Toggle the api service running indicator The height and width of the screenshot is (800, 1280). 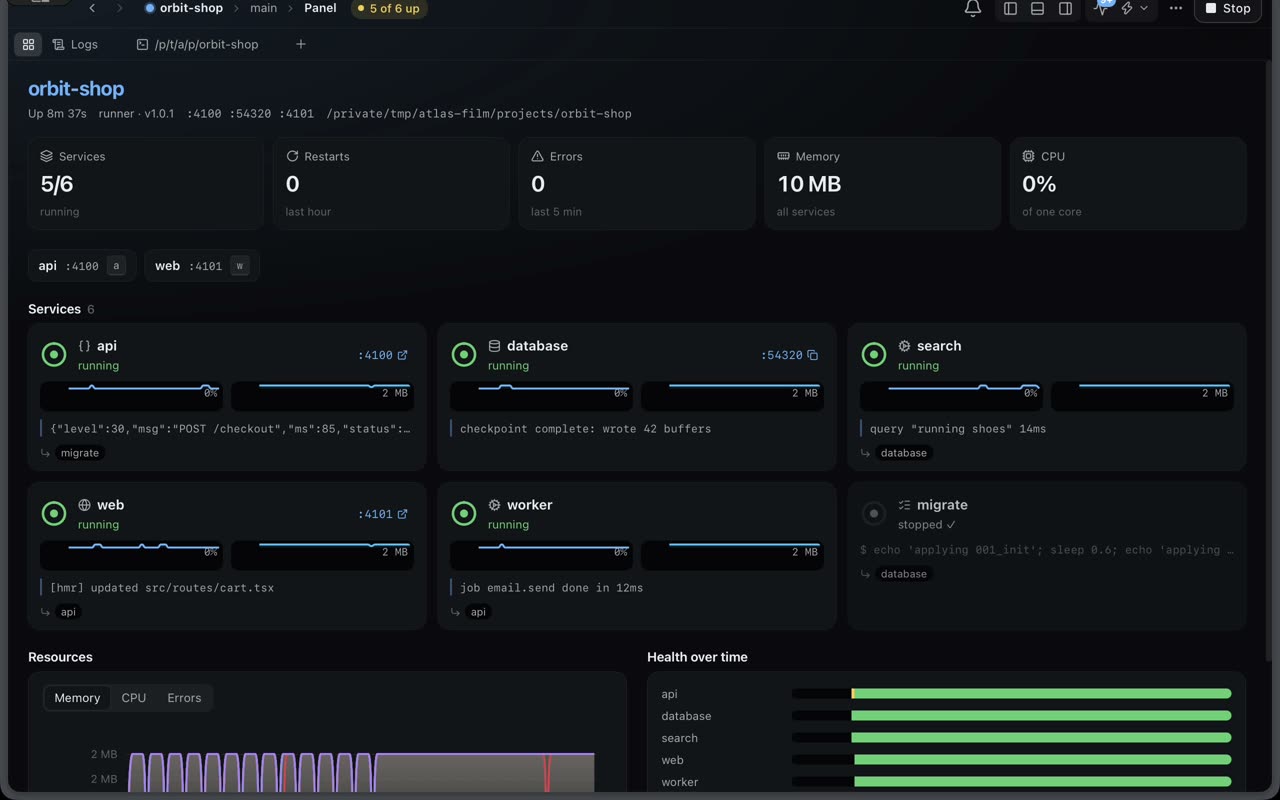(x=54, y=355)
